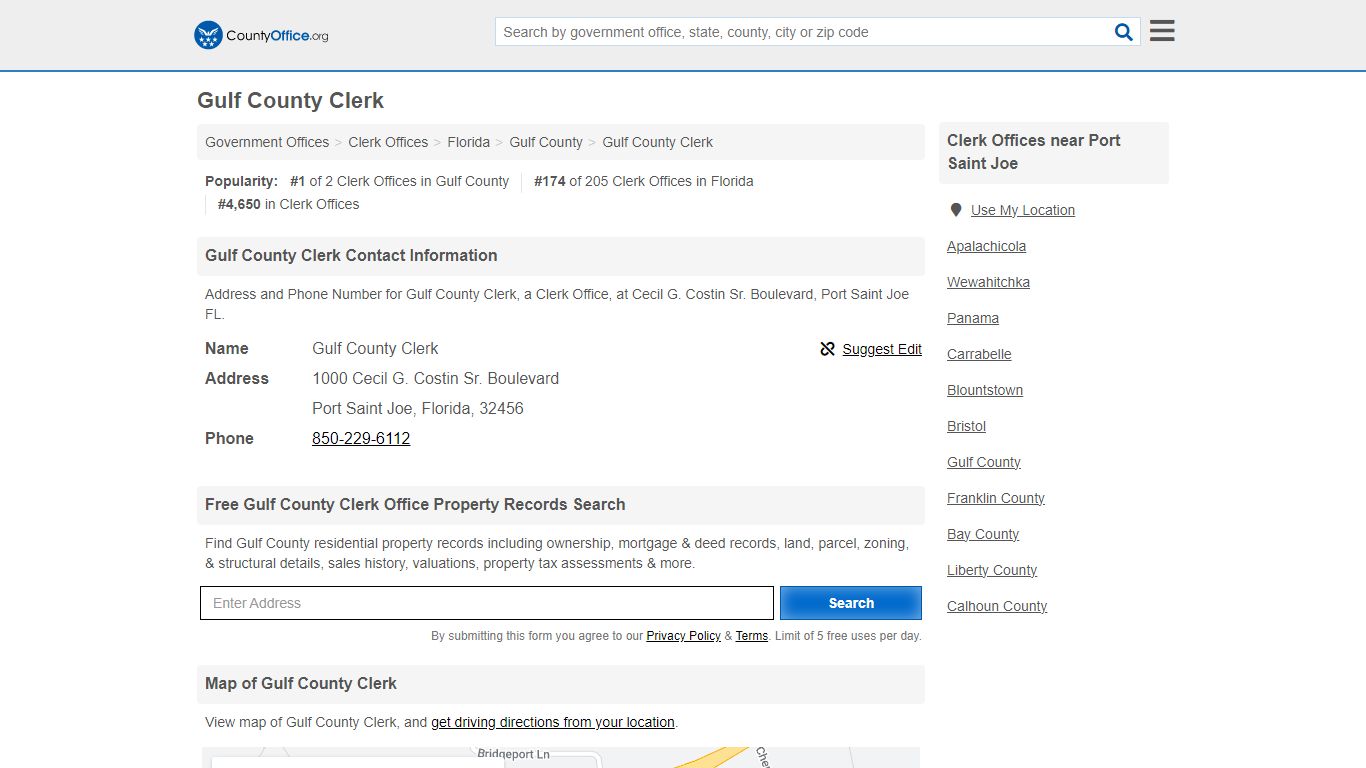Open Apalachicola clerk offices link

pyautogui.click(x=986, y=246)
